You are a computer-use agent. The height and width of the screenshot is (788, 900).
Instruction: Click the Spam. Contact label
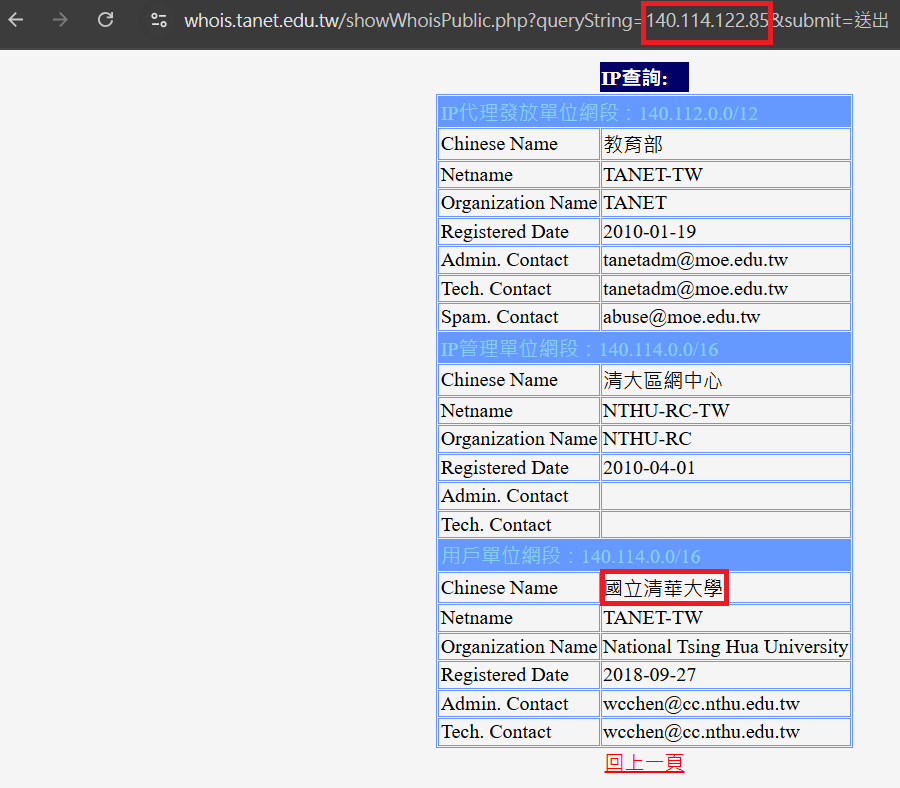pyautogui.click(x=499, y=317)
